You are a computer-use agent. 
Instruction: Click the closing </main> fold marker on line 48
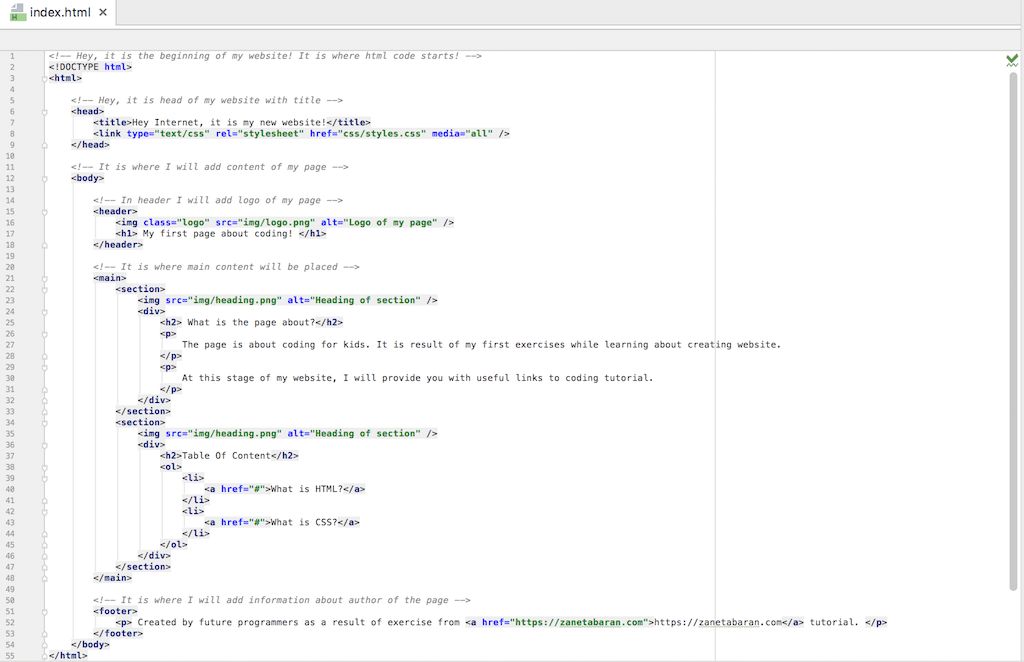click(x=44, y=578)
